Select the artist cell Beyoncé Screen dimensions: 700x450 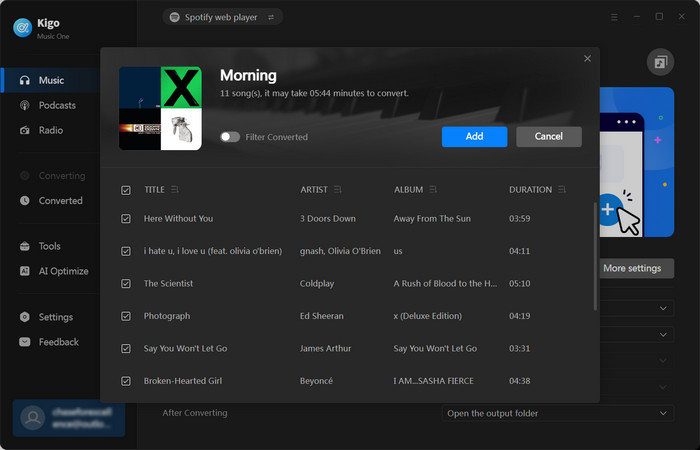coord(316,381)
